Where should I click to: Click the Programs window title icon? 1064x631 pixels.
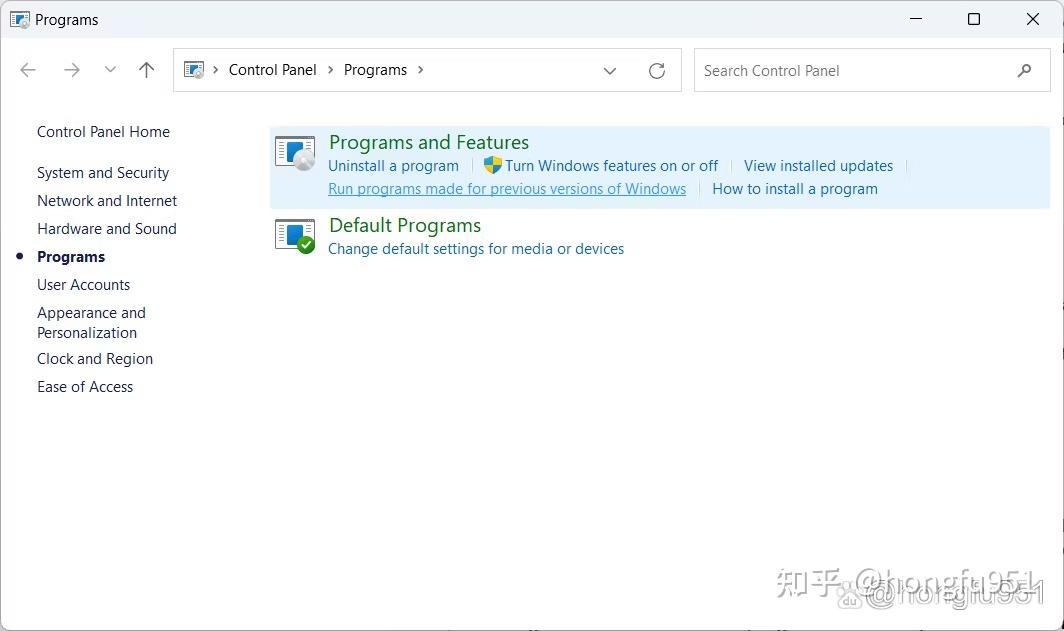tap(20, 20)
